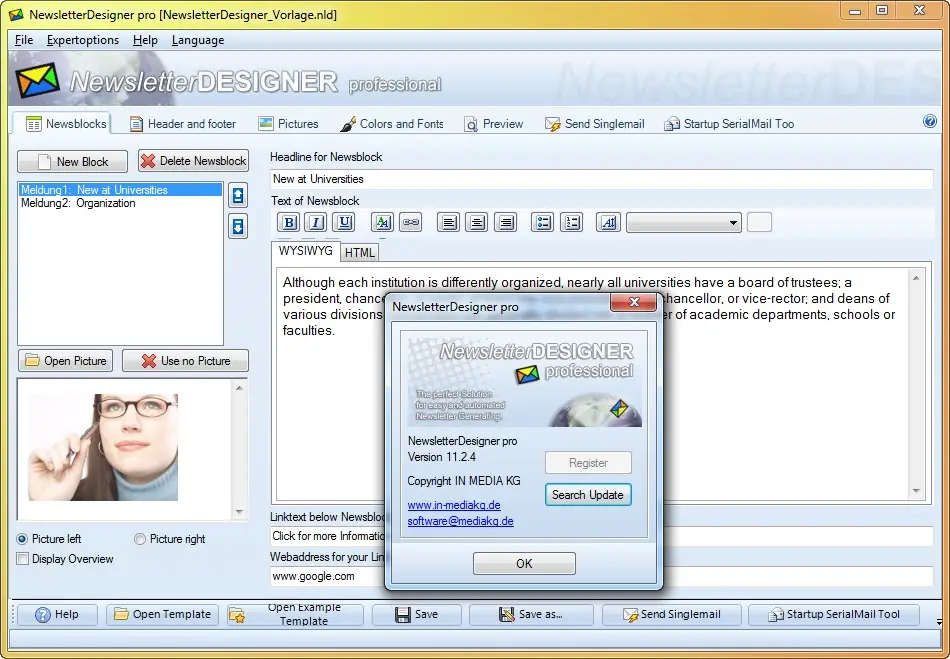
Task: Align text right
Action: (x=505, y=222)
